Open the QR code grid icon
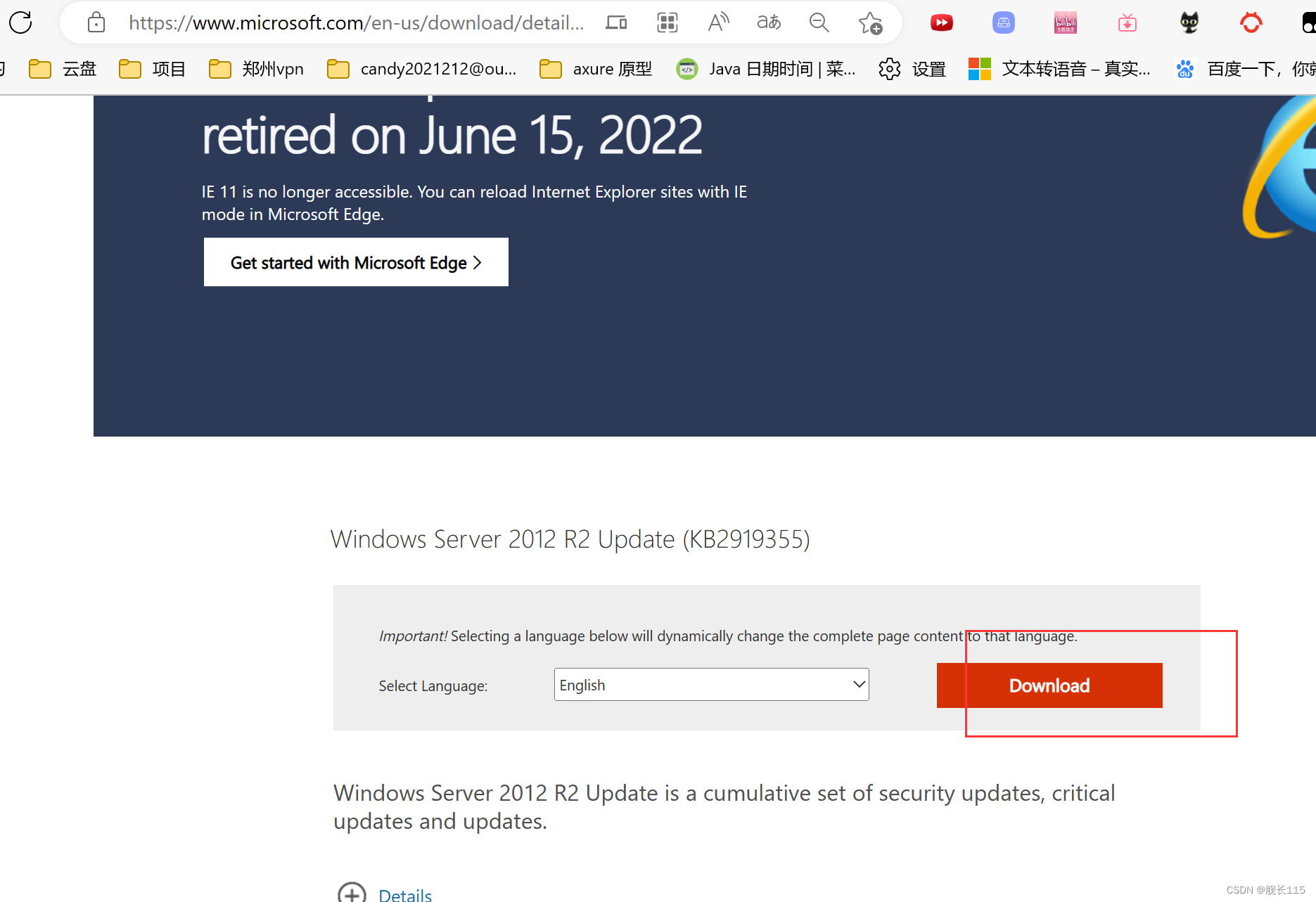 point(667,22)
